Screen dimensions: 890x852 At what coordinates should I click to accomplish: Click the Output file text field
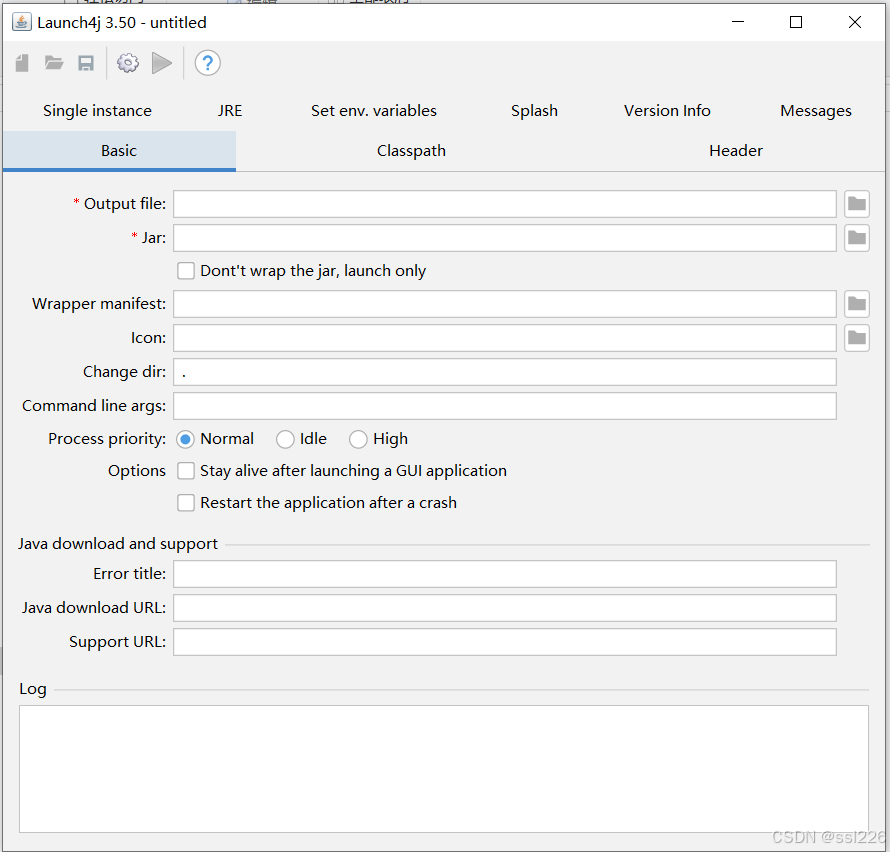point(505,204)
